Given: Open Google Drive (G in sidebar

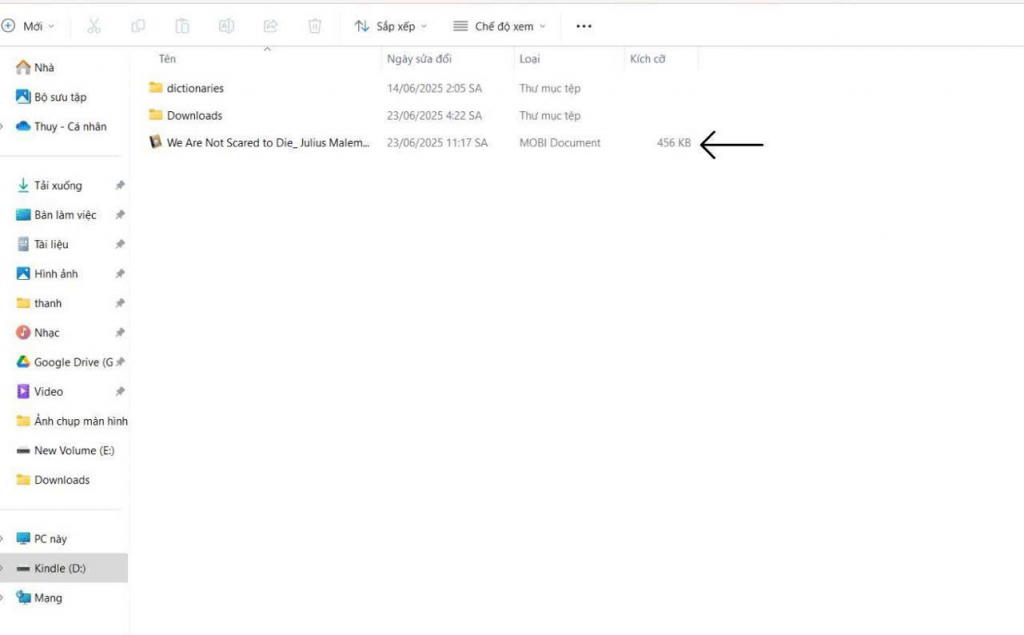Looking at the screenshot, I should point(63,362).
